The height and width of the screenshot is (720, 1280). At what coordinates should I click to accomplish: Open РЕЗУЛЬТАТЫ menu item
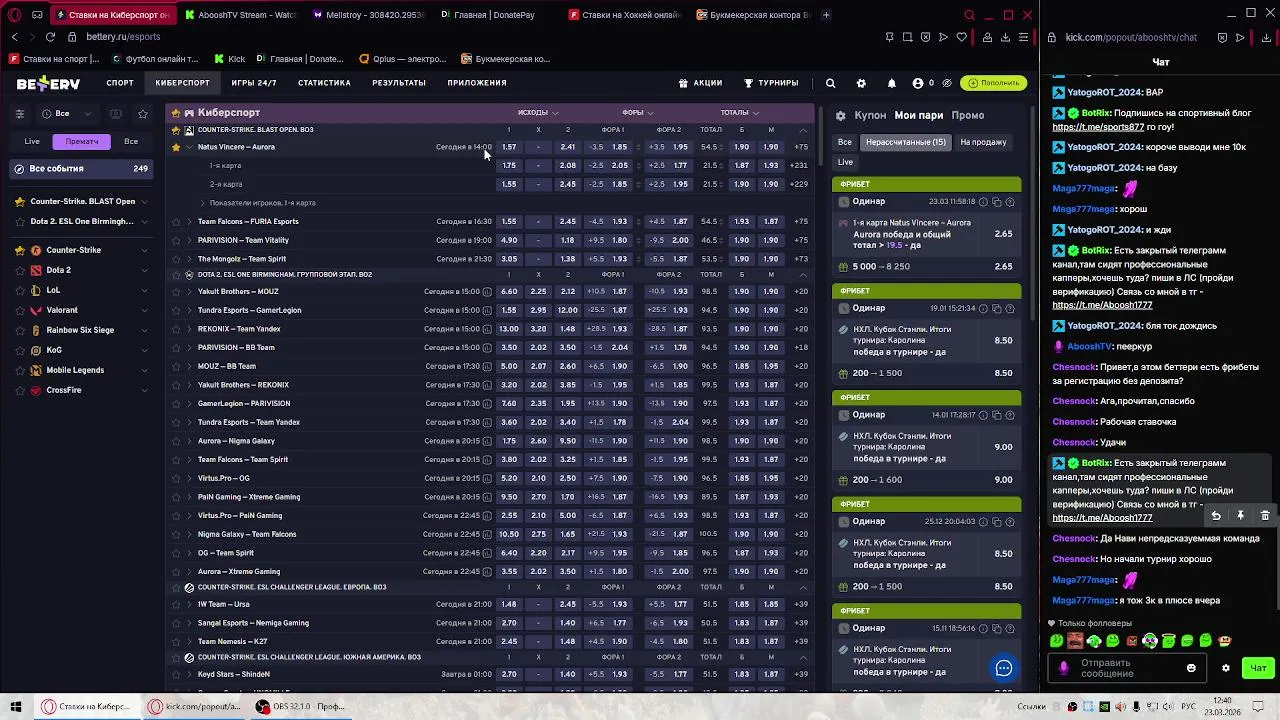tap(399, 83)
